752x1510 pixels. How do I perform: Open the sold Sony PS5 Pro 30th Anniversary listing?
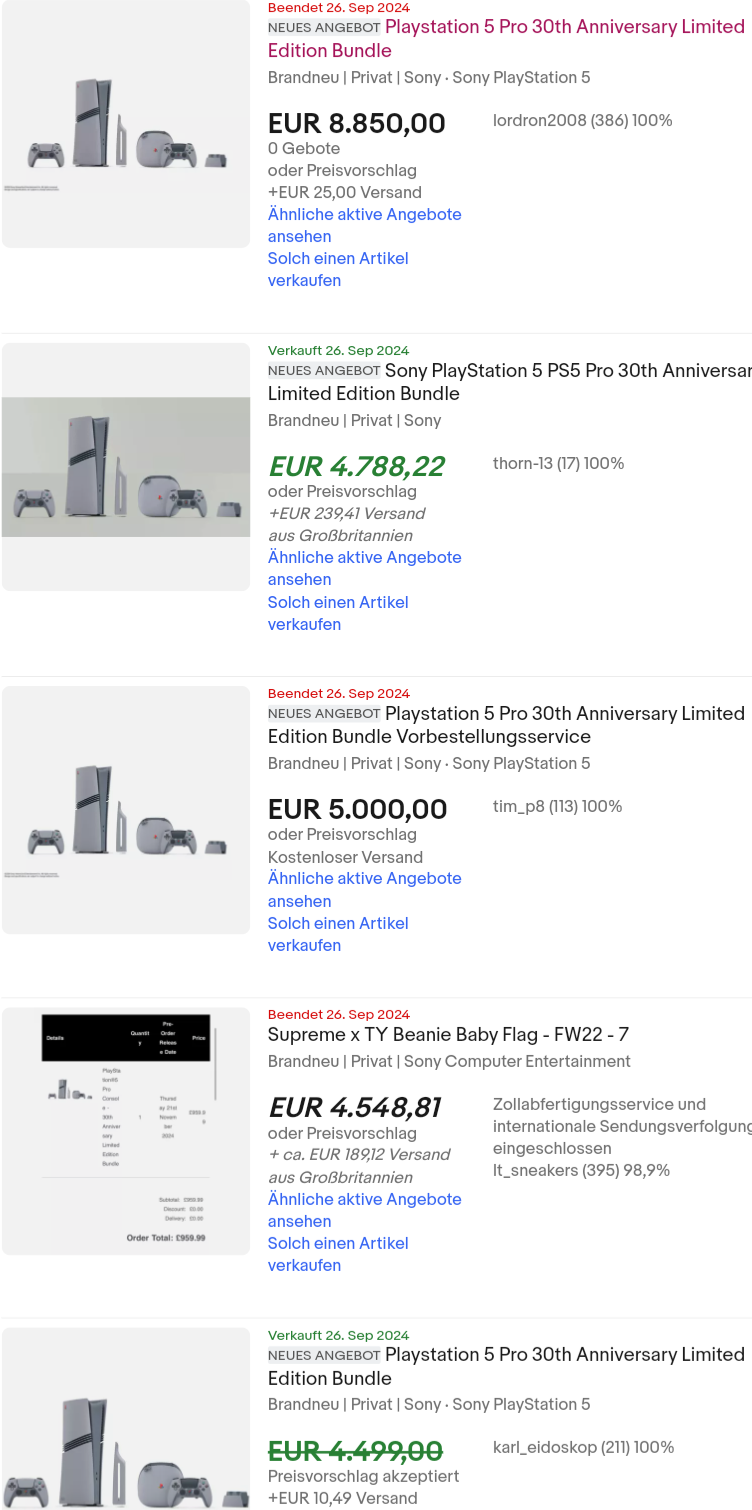[x=504, y=381]
